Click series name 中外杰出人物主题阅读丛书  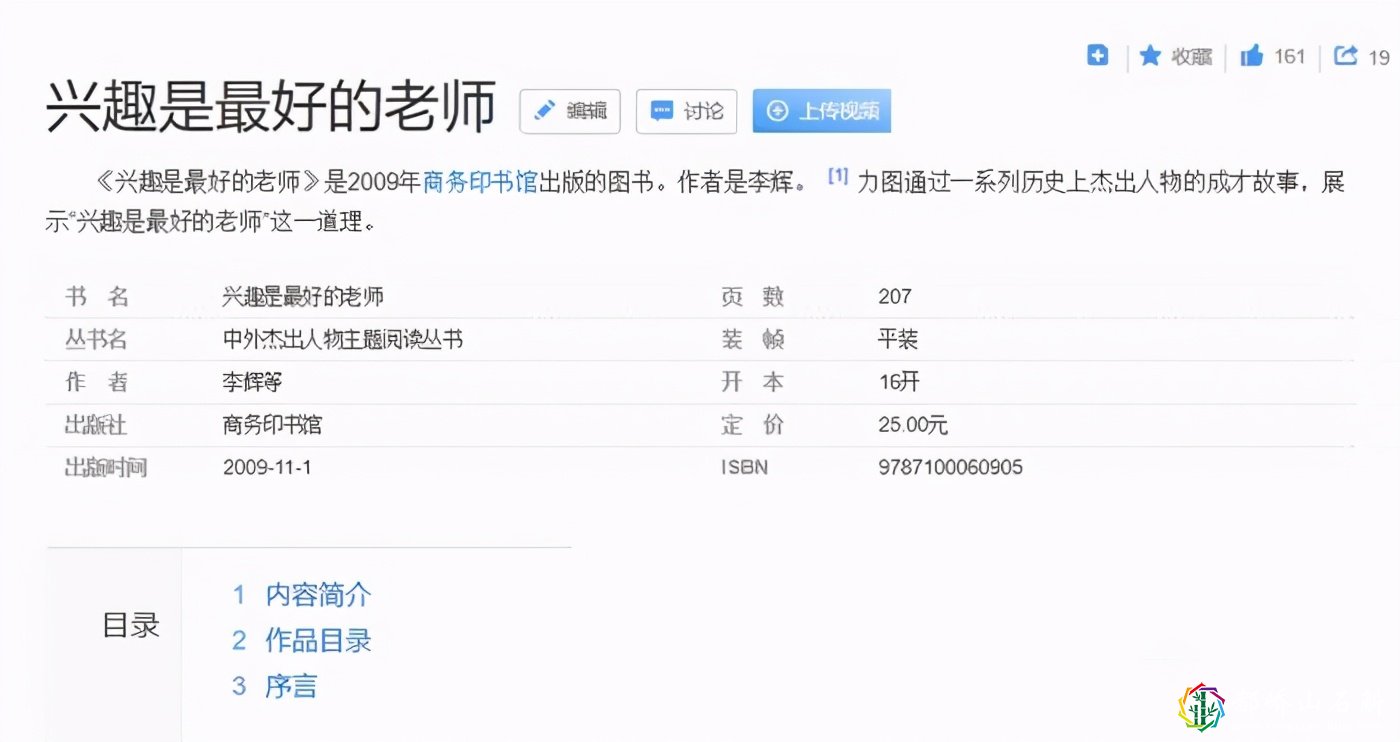pos(342,340)
